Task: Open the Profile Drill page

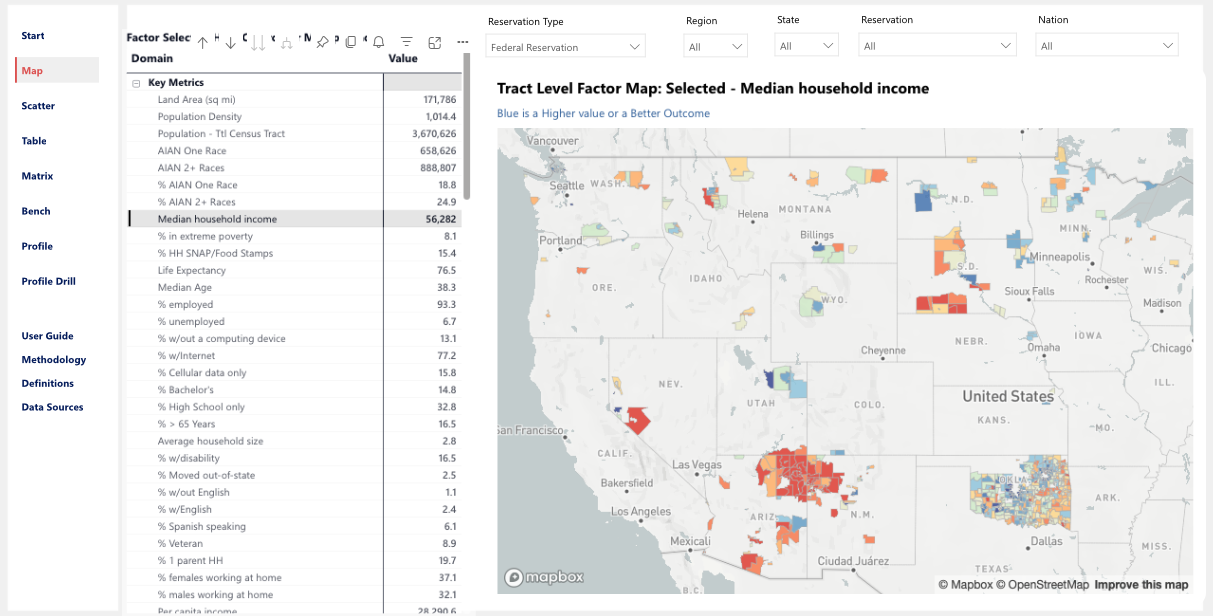Action: click(x=48, y=281)
